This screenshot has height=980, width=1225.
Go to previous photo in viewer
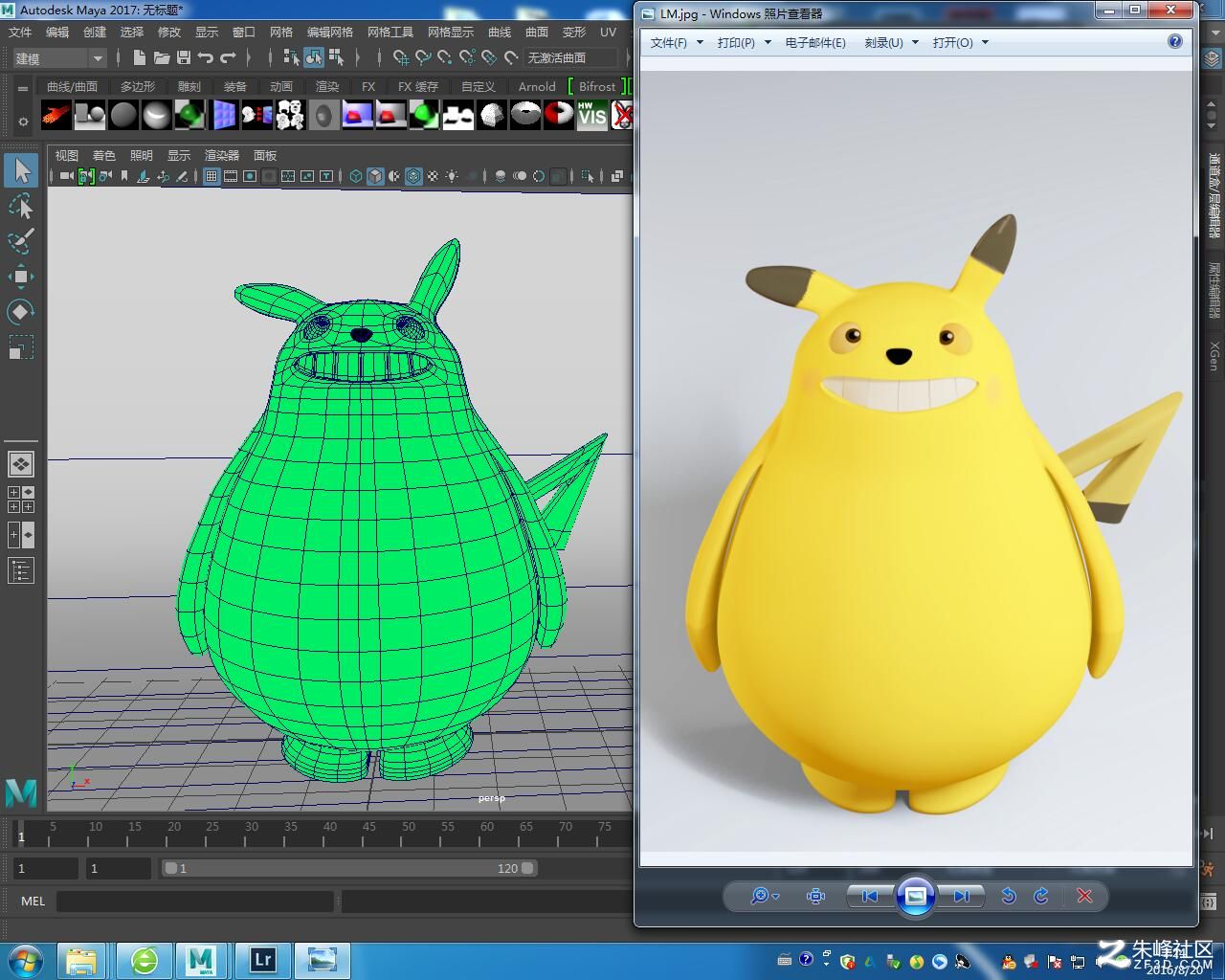tap(870, 896)
